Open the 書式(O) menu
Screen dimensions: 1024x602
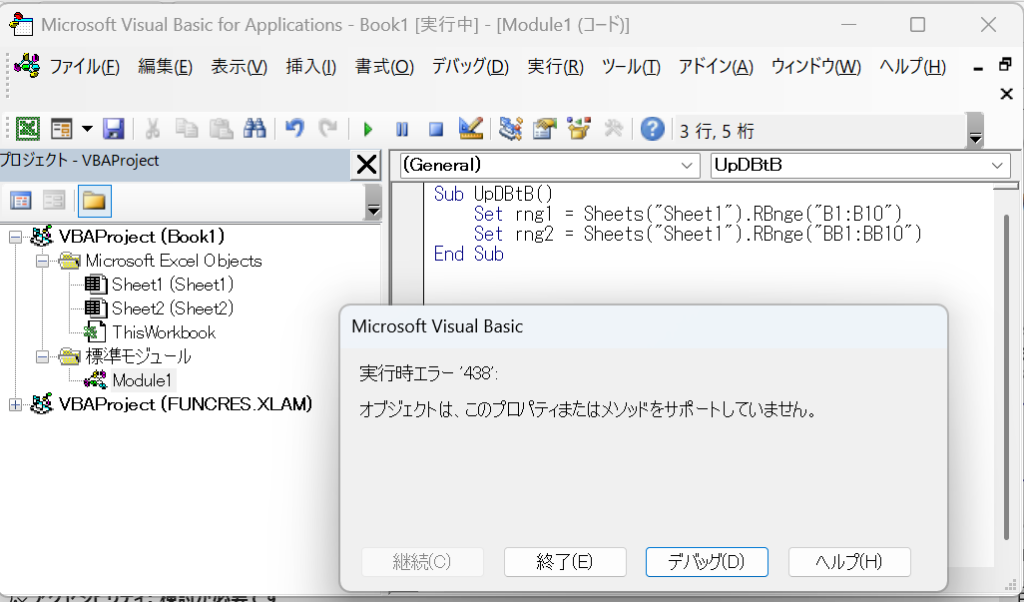(x=385, y=67)
